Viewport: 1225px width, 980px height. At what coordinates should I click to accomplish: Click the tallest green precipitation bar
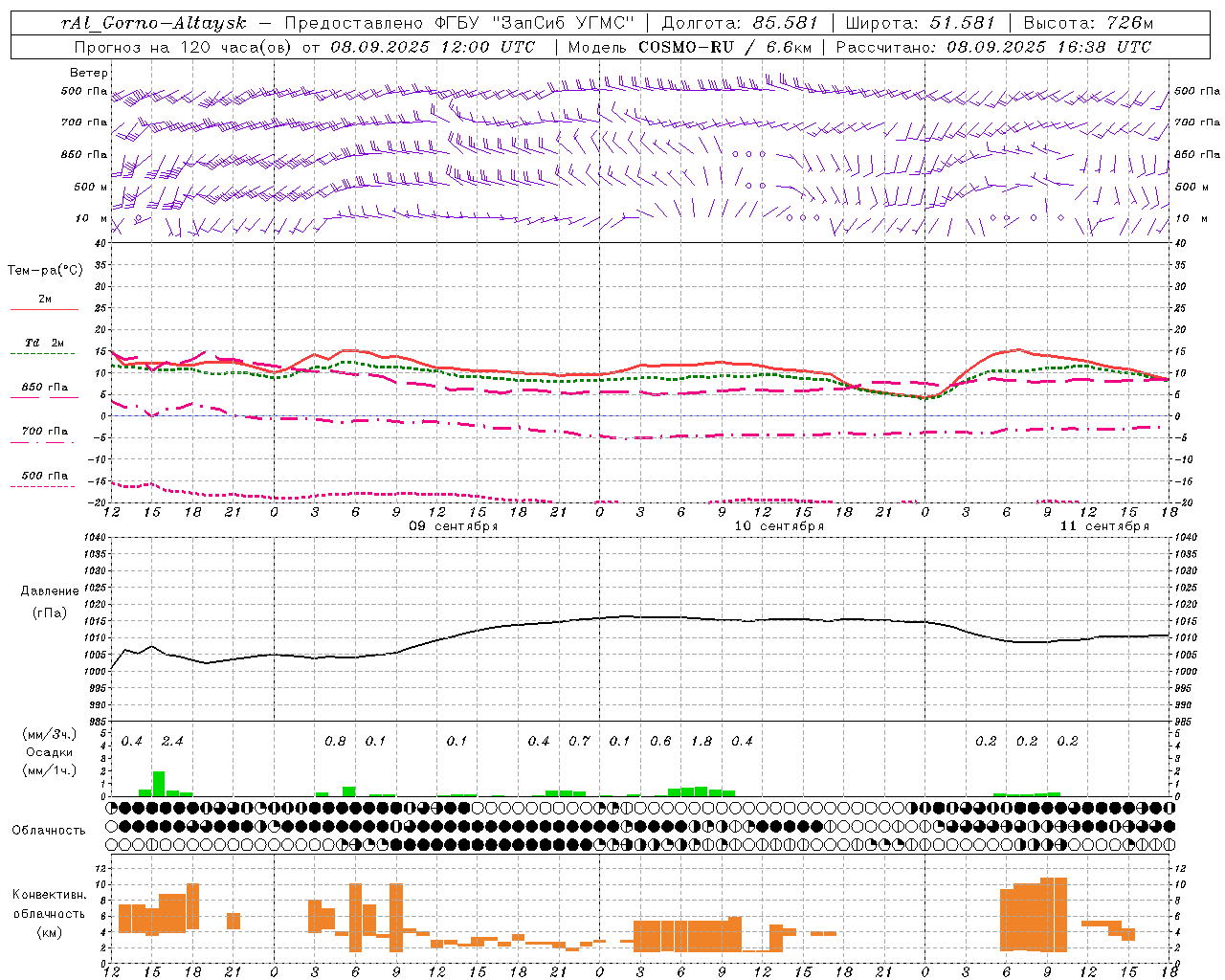[159, 784]
